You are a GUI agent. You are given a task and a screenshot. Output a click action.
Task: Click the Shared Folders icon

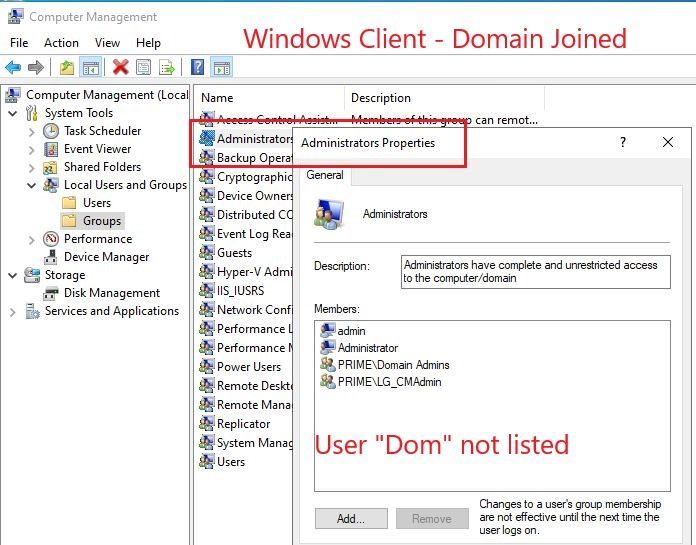[x=50, y=167]
